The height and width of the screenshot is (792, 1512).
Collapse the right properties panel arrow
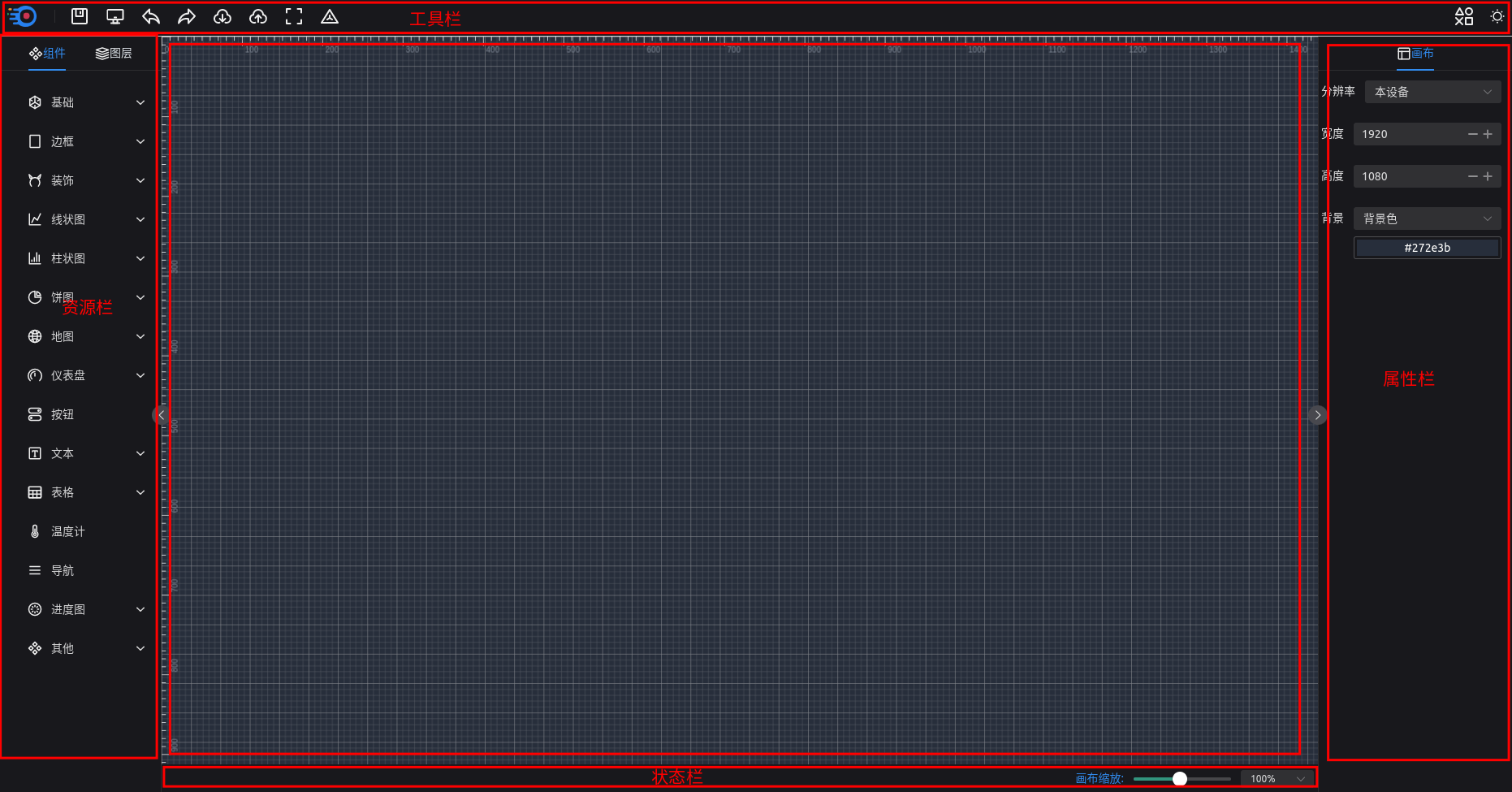click(1318, 415)
